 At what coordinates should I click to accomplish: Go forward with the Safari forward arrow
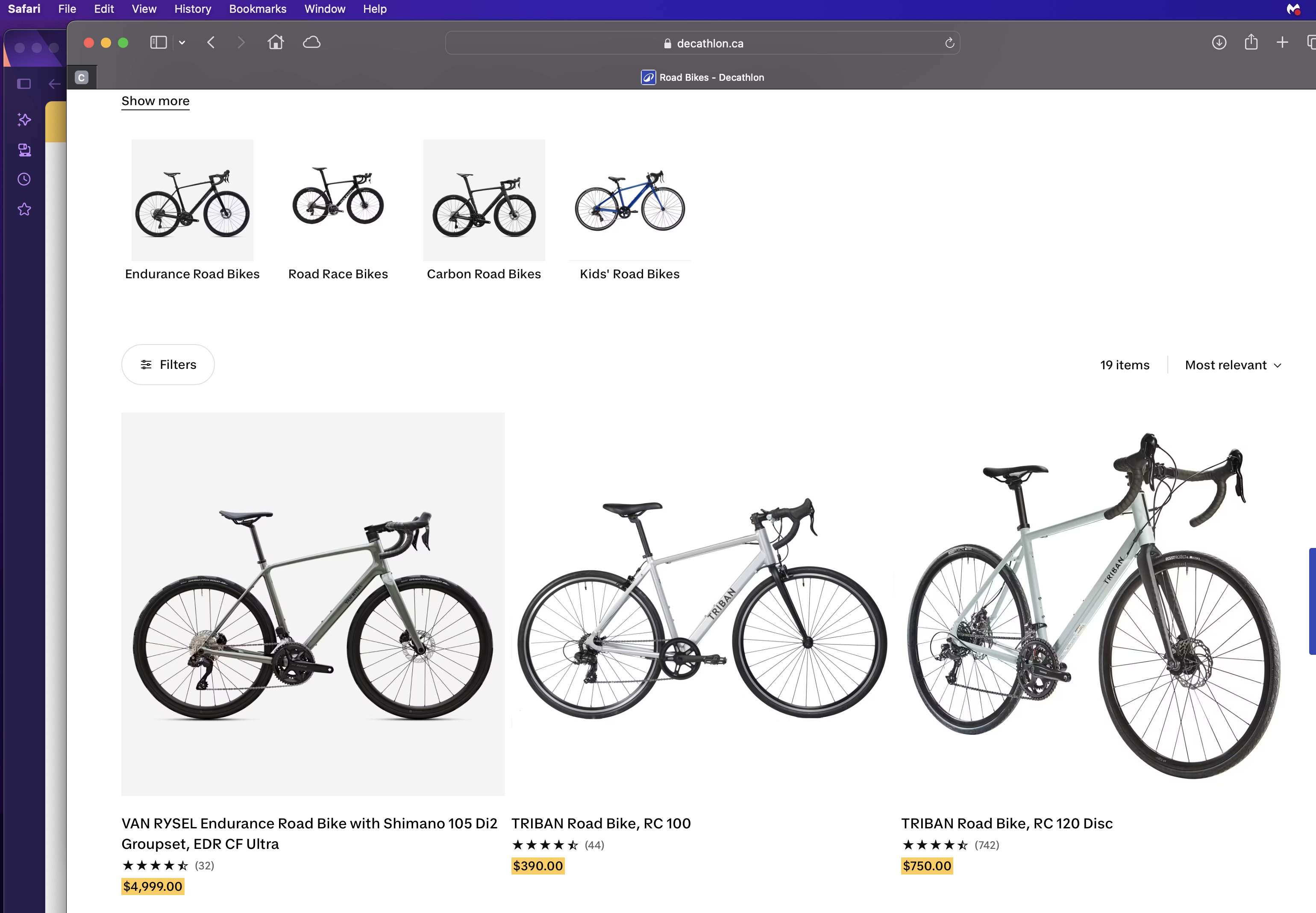[241, 42]
